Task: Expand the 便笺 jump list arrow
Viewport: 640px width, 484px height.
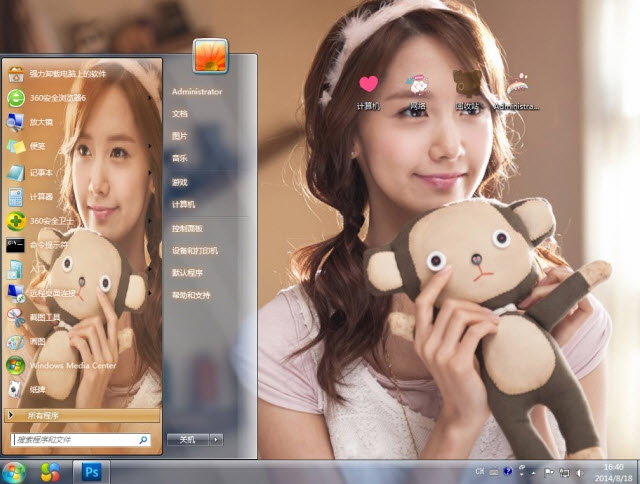Action: click(x=150, y=146)
